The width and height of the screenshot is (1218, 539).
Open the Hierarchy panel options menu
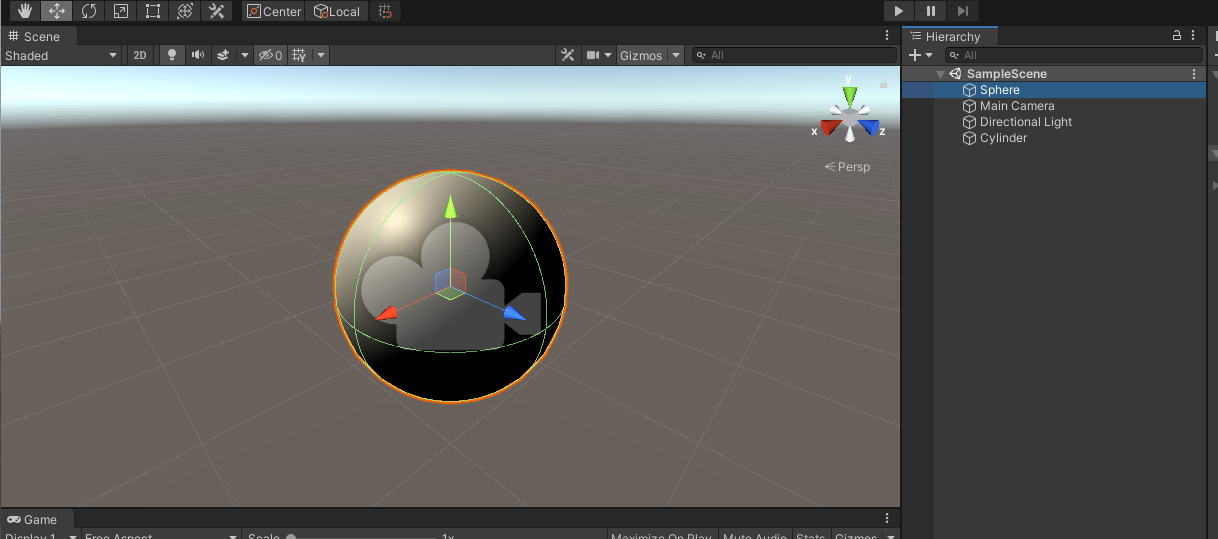[1194, 36]
